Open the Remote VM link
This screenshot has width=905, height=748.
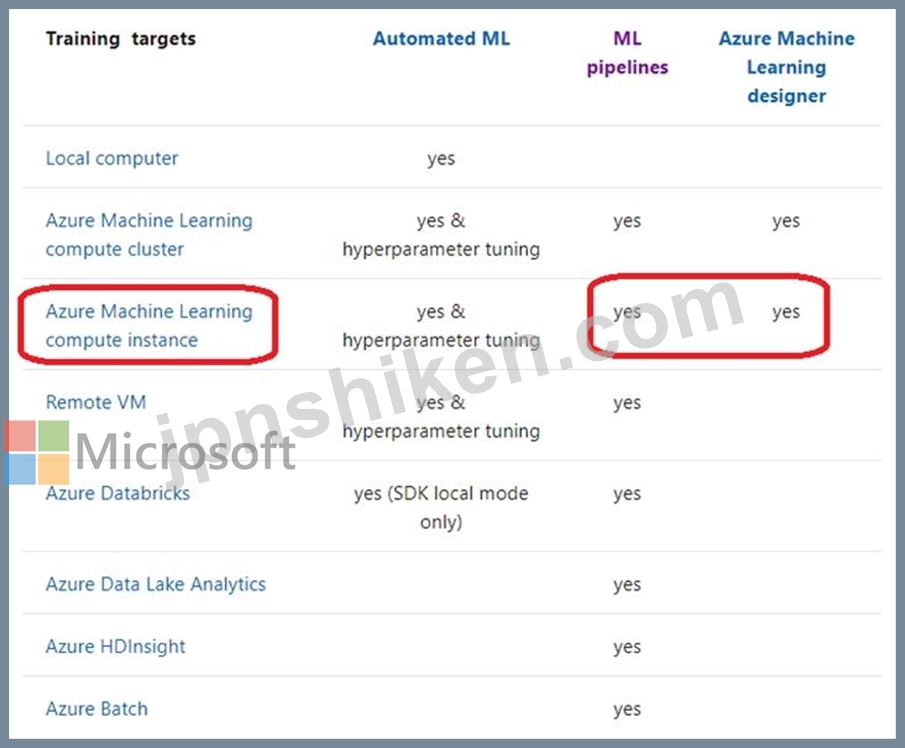[95, 402]
